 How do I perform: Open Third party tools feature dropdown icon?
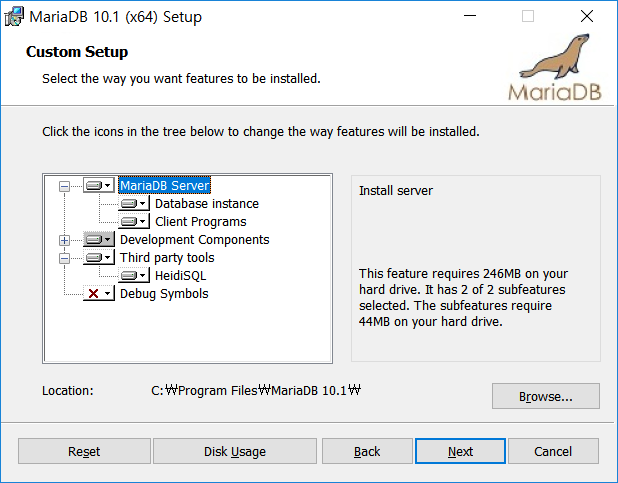pyautogui.click(x=99, y=257)
